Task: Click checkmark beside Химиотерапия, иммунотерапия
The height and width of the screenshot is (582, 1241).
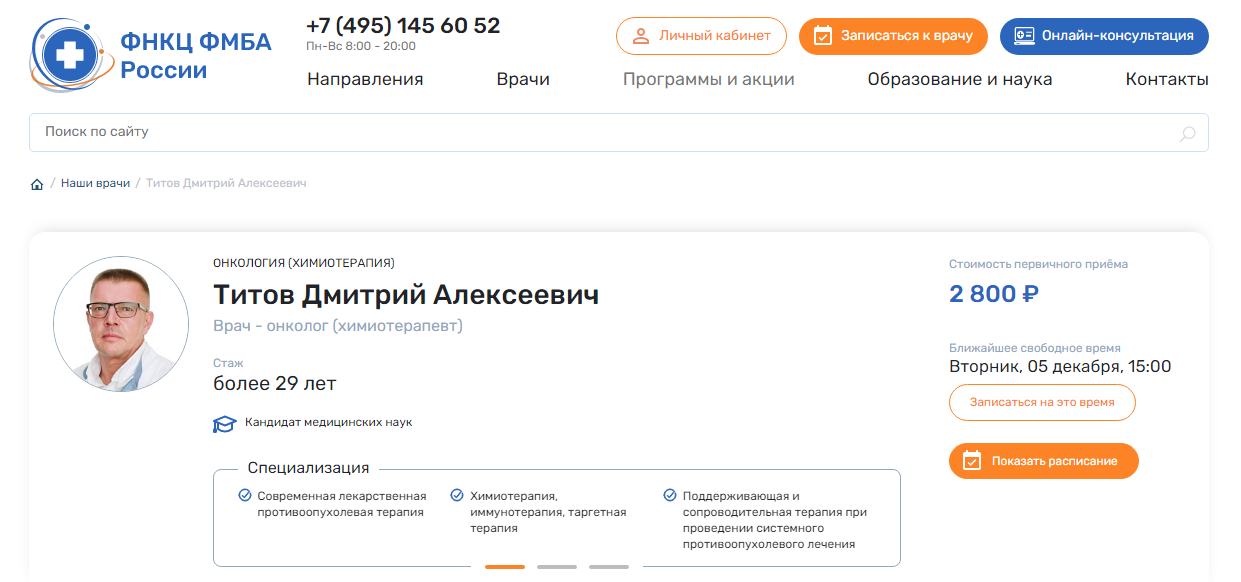Action: coord(457,495)
